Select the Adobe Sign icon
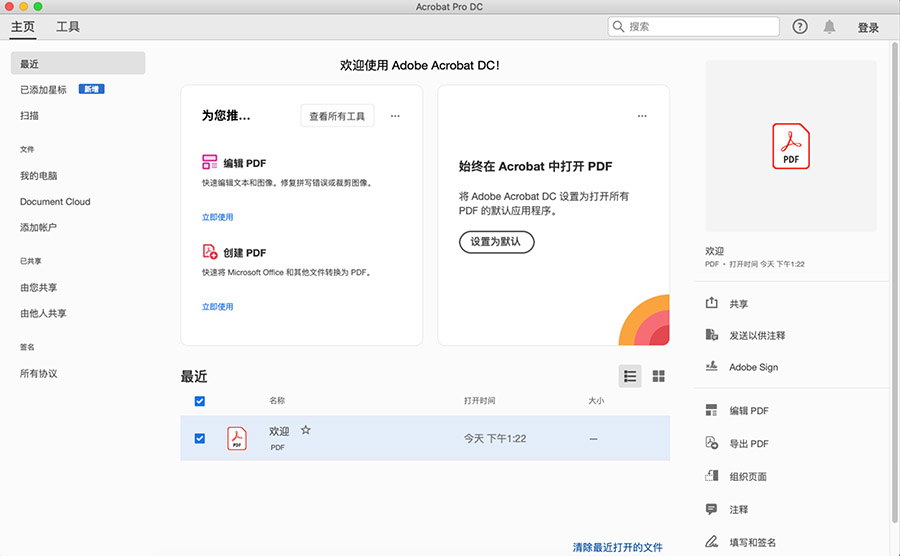Viewport: 900px width, 556px height. coord(712,367)
